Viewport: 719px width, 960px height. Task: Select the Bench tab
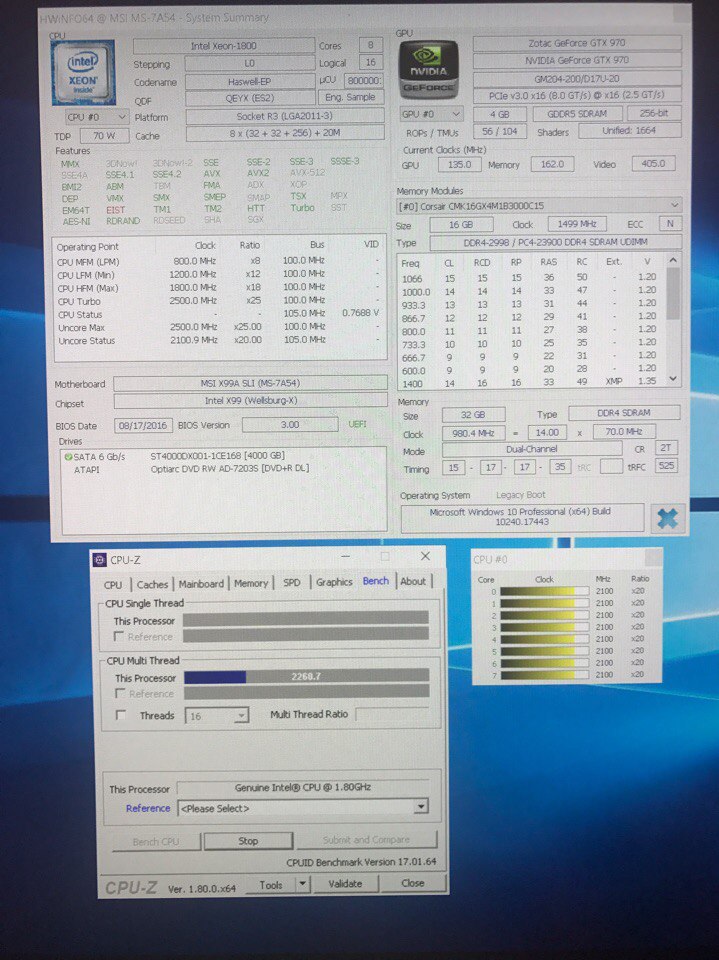[375, 580]
